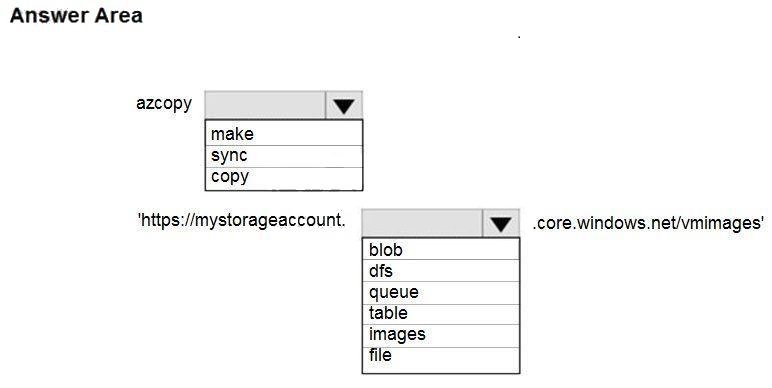Select the make option

pyautogui.click(x=284, y=134)
